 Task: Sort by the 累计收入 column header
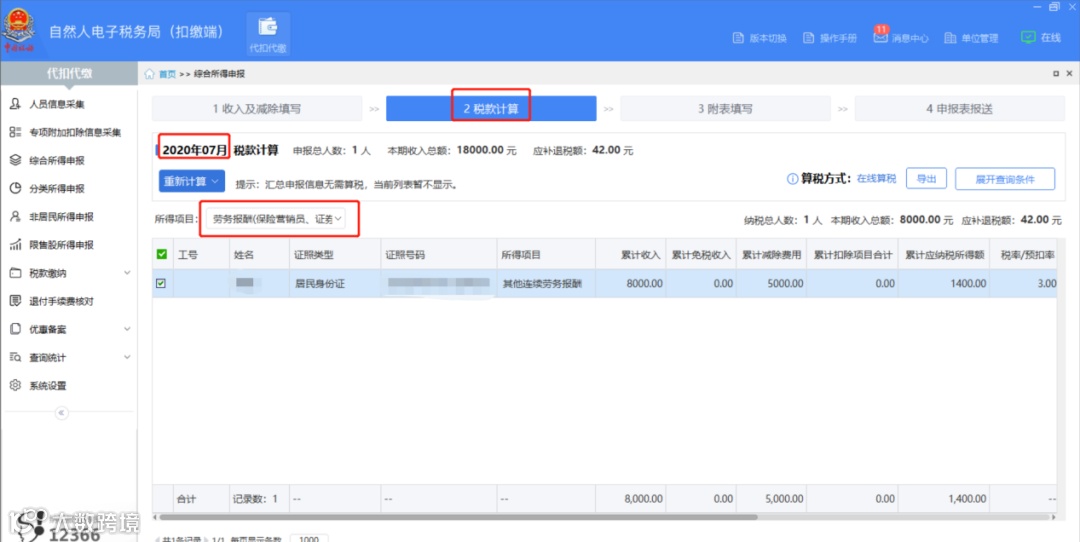pos(630,254)
